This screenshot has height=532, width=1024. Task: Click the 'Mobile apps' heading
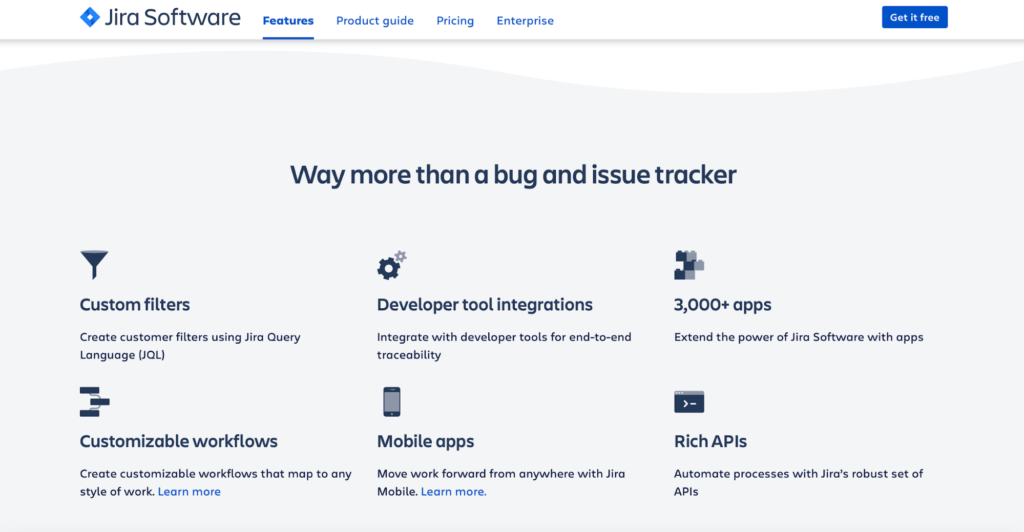[425, 441]
